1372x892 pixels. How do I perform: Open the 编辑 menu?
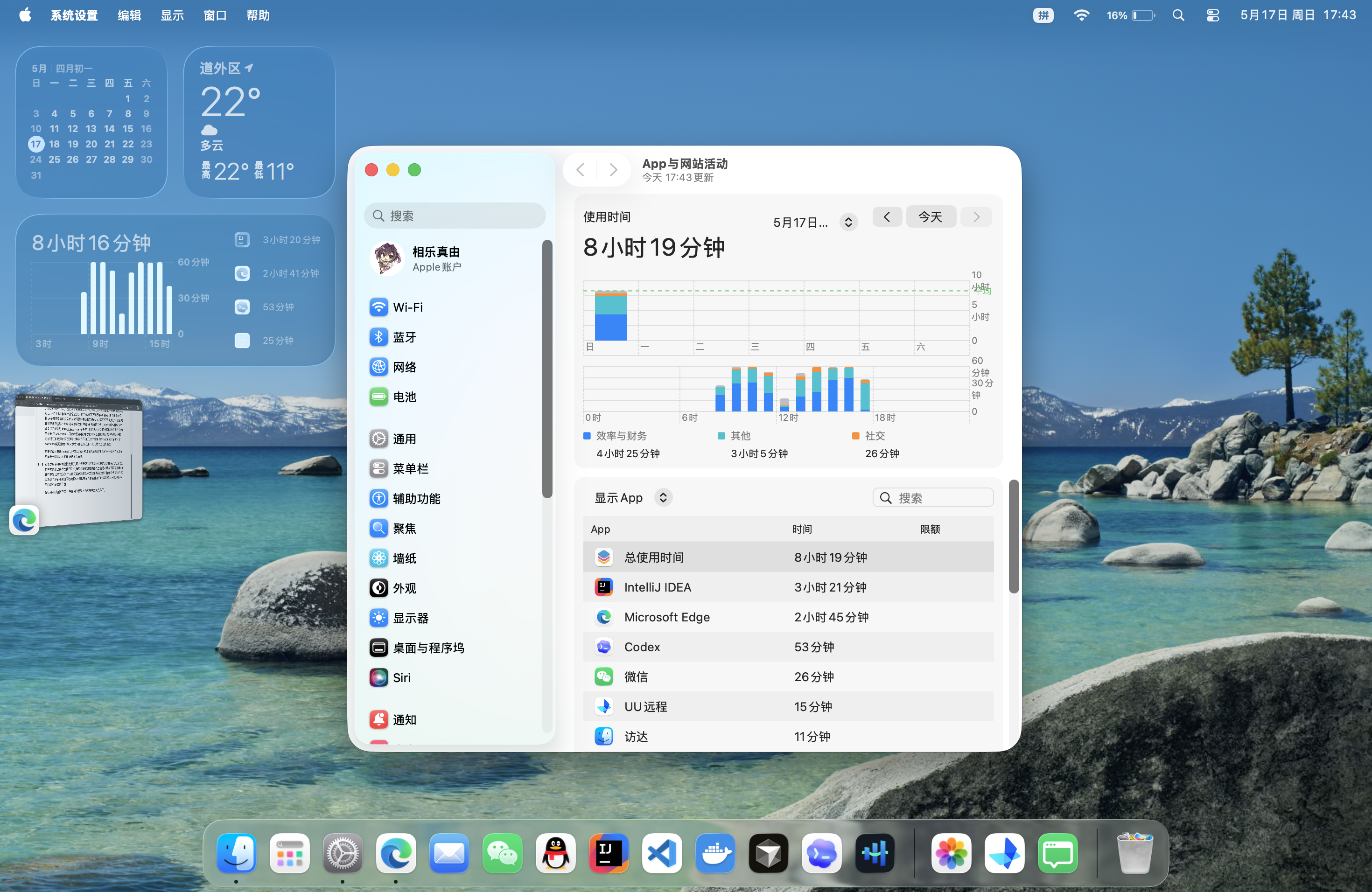pyautogui.click(x=129, y=15)
